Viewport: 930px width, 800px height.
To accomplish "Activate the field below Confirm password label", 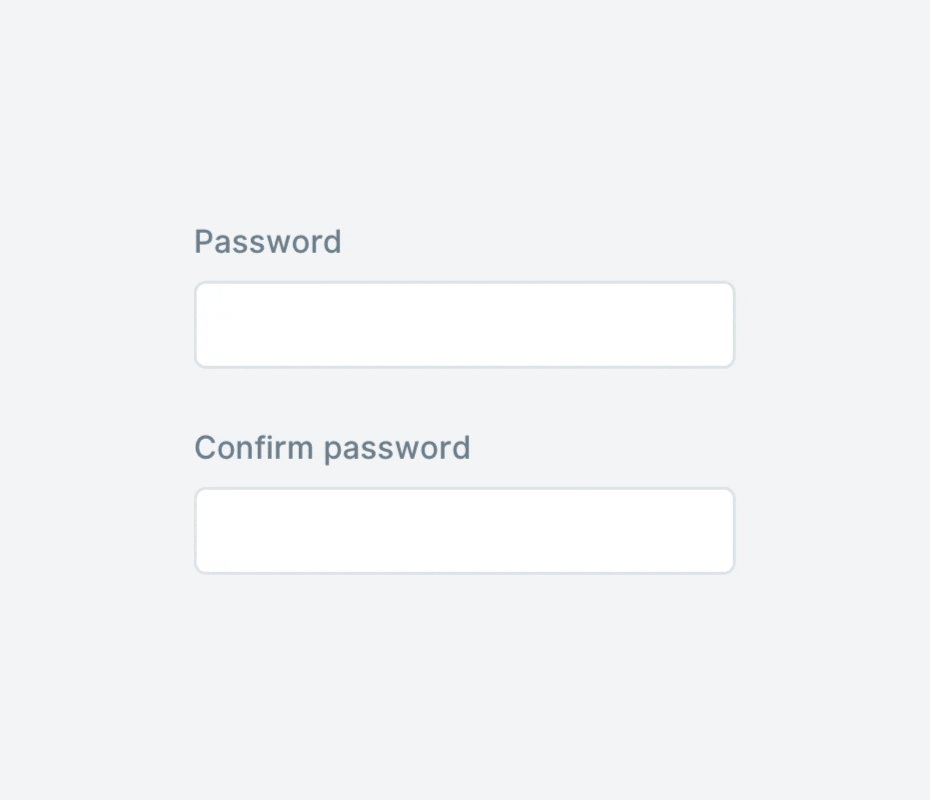I will tap(464, 531).
